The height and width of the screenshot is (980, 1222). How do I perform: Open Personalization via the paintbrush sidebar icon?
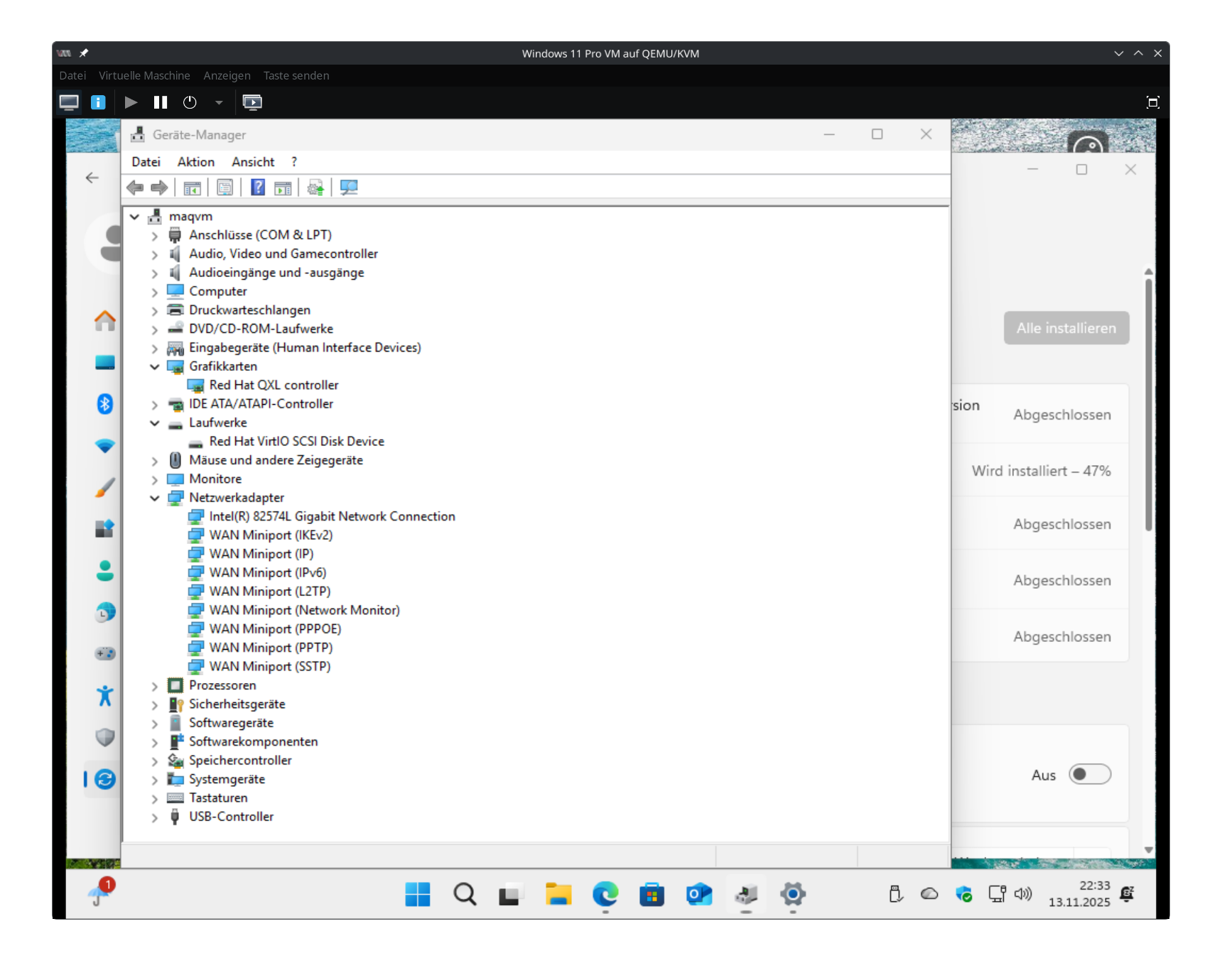pos(105,488)
